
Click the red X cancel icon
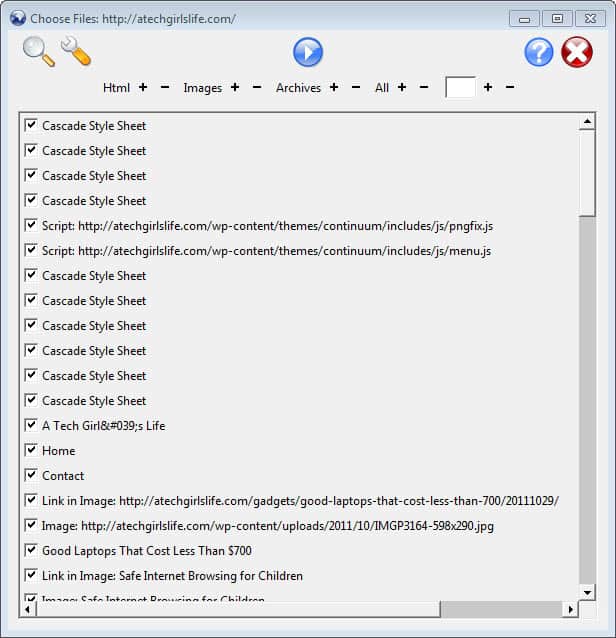[577, 52]
